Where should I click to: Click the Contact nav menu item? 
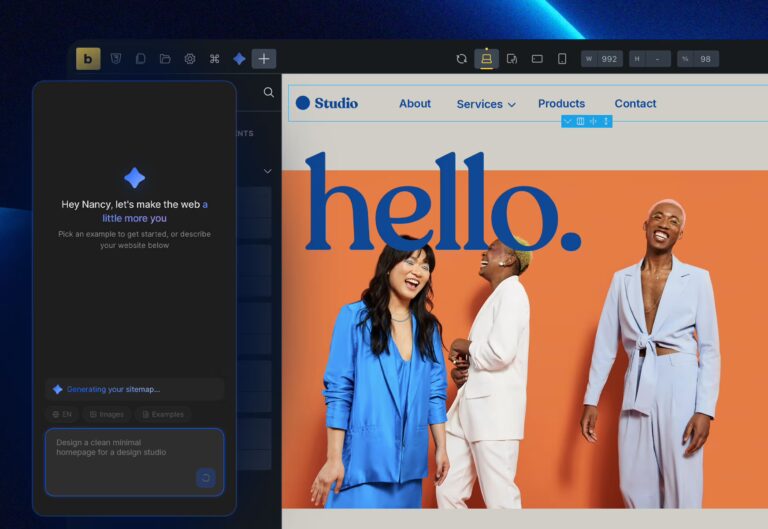[x=635, y=103]
